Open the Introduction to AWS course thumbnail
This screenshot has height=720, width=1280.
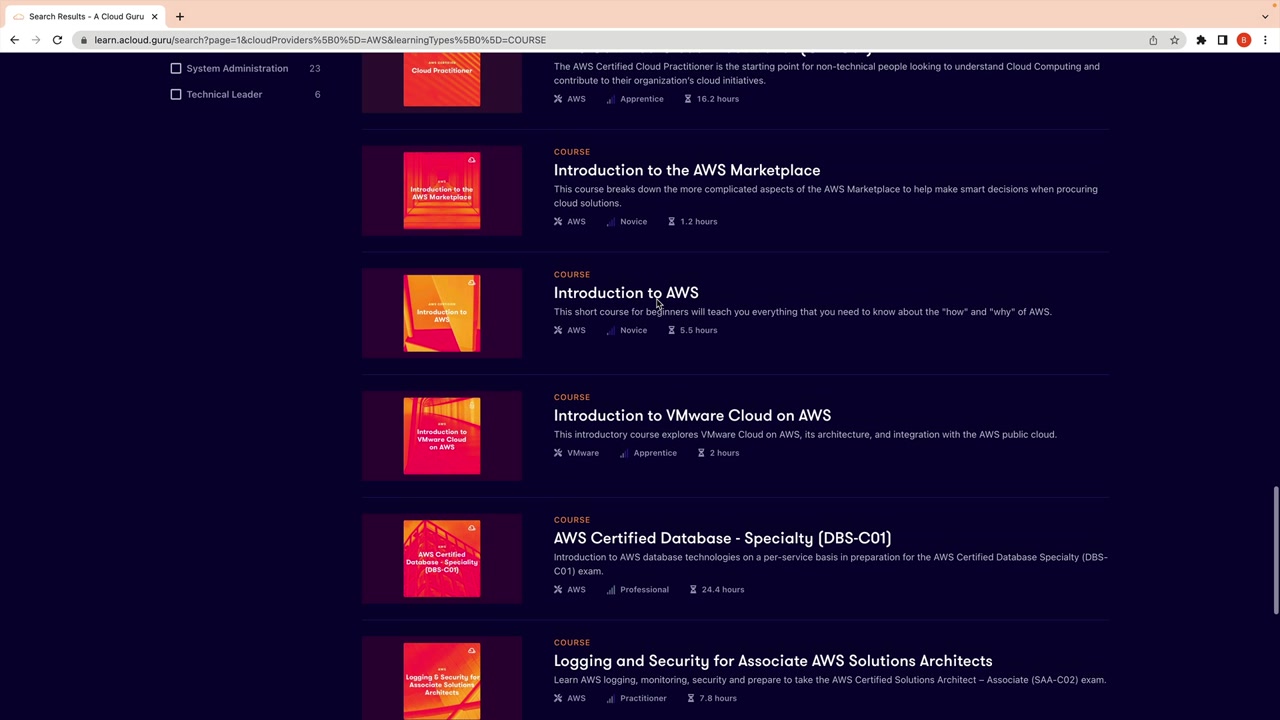[x=442, y=313]
